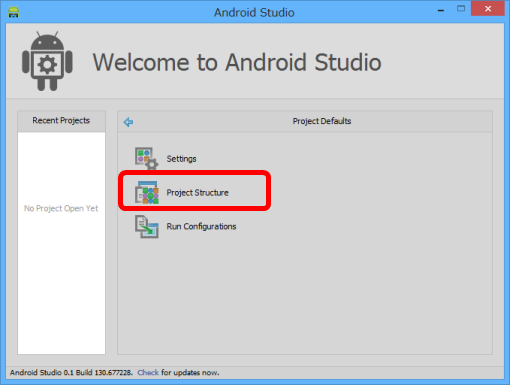Minimize the Android Studio window

441,10
